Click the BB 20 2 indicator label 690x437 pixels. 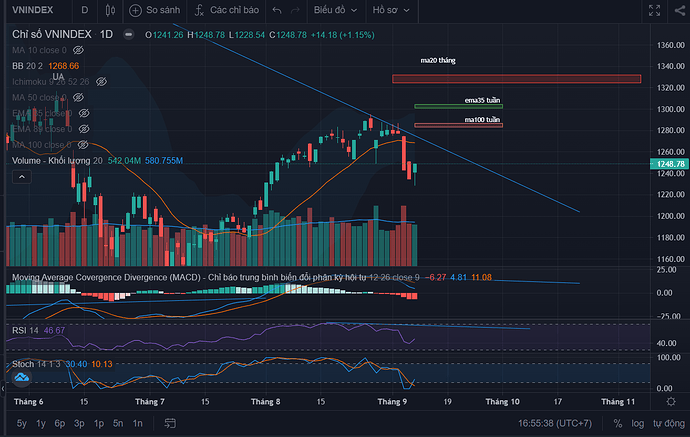point(27,66)
